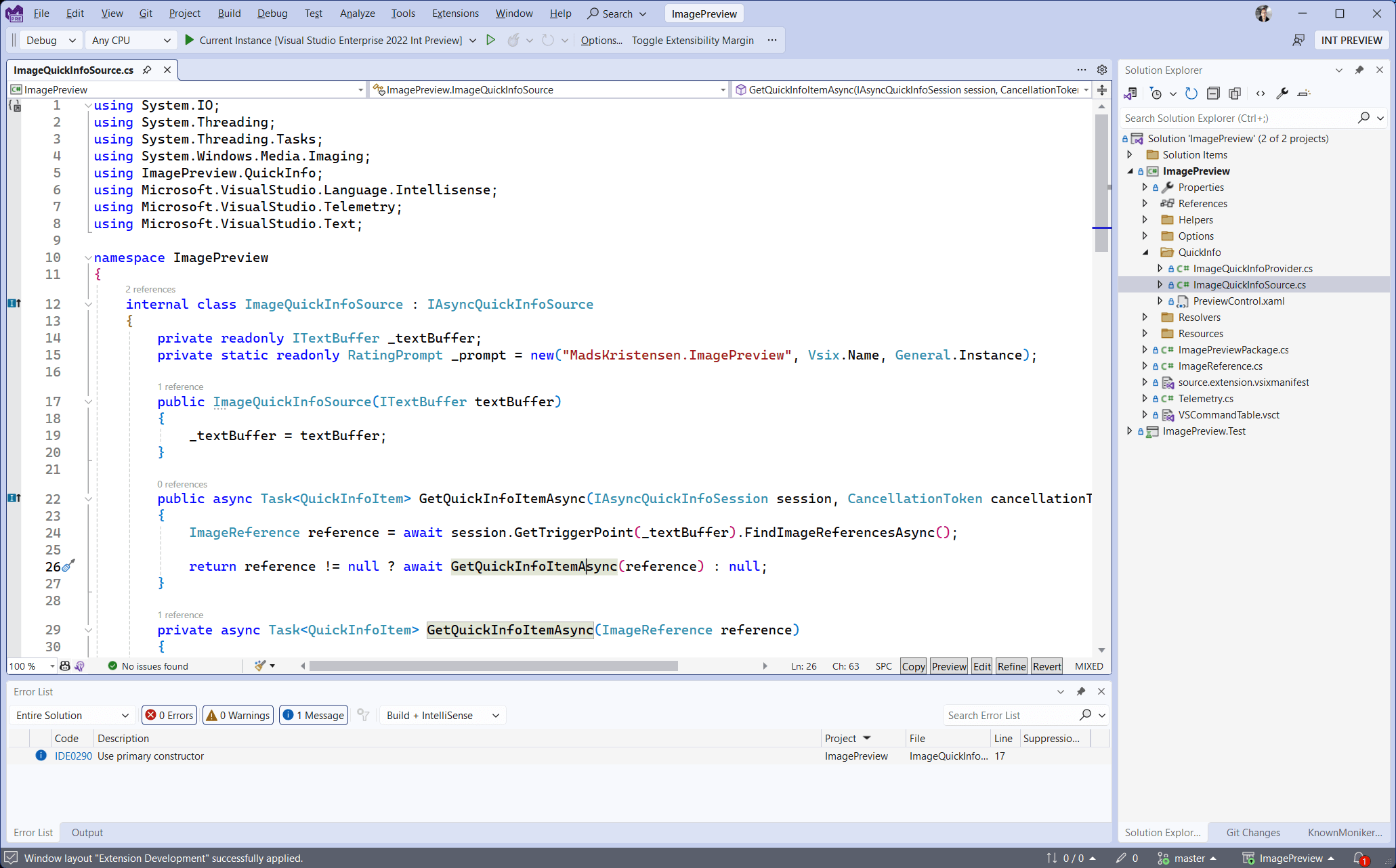Toggle the 1 Message filter
The height and width of the screenshot is (868, 1396).
click(x=314, y=715)
